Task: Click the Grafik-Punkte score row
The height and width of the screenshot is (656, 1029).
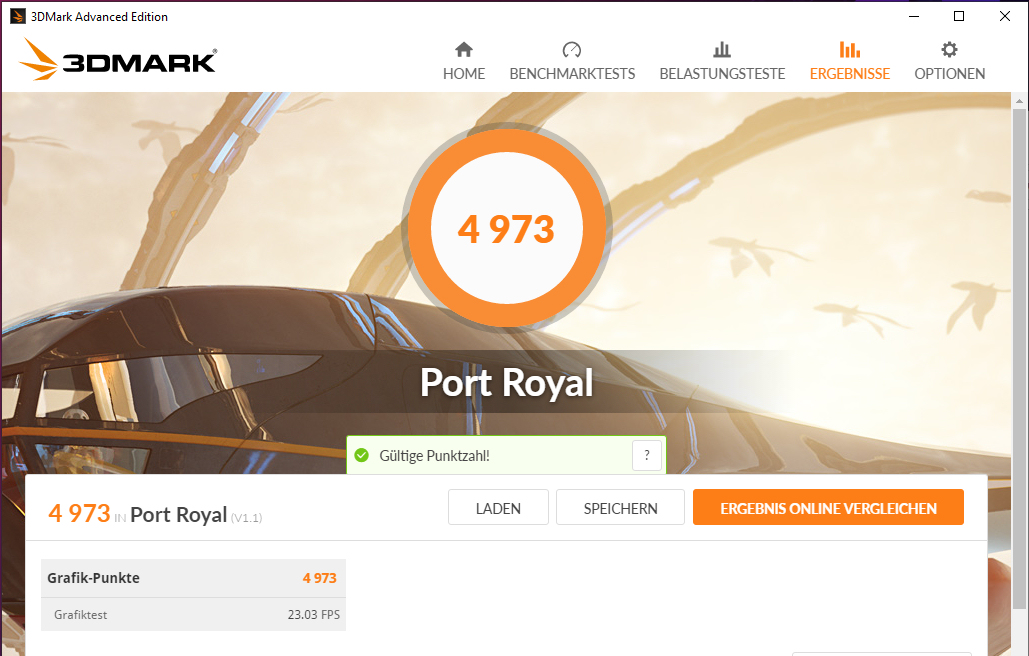Action: (x=193, y=578)
